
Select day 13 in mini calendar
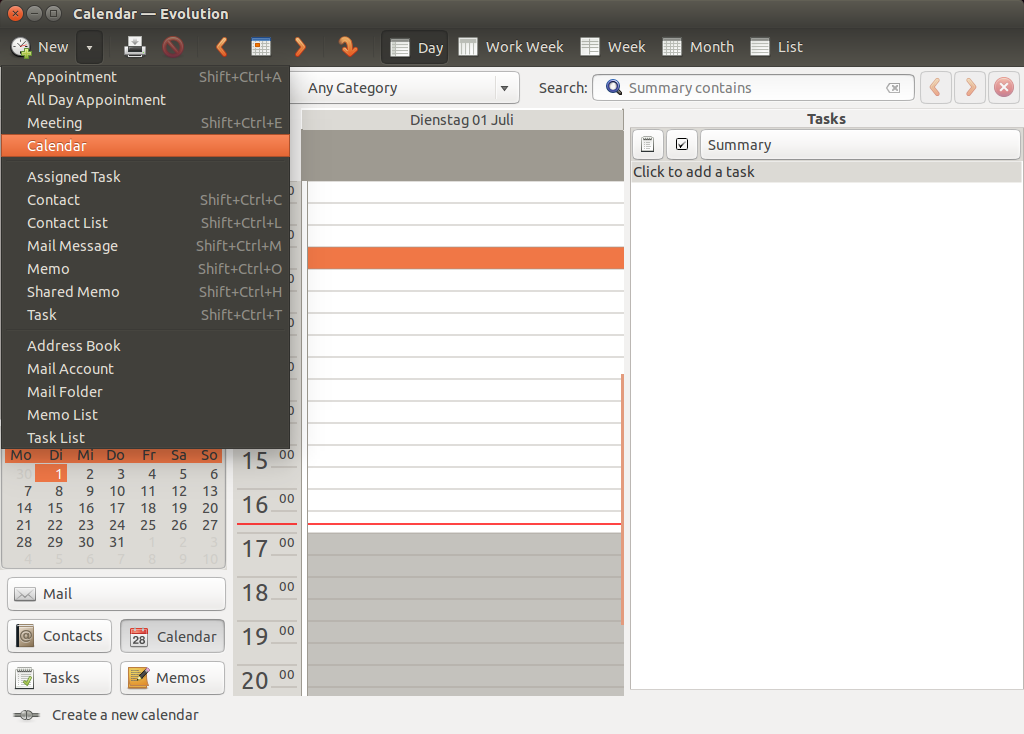(x=210, y=491)
